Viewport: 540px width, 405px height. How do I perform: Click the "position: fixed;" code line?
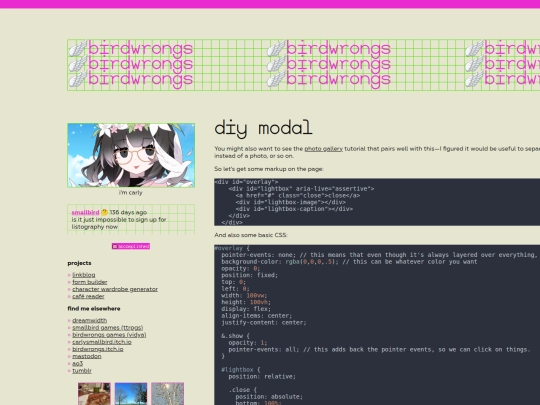tap(250, 275)
